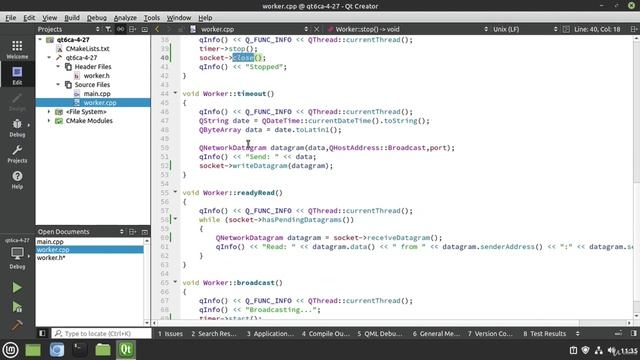This screenshot has width=640, height=360.
Task: Open the Edit menu
Action: click(x=29, y=18)
